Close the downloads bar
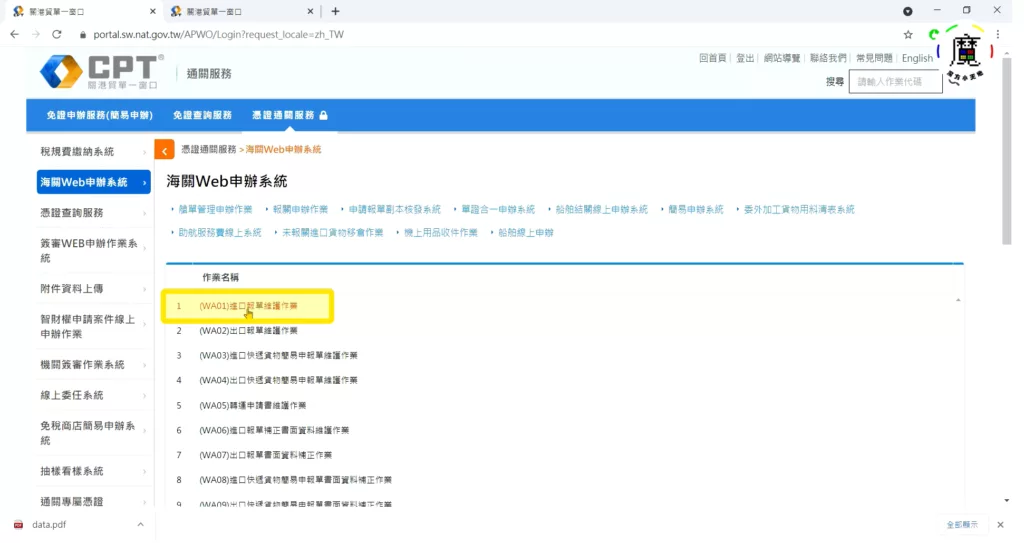The height and width of the screenshot is (543, 1024). point(1000,525)
